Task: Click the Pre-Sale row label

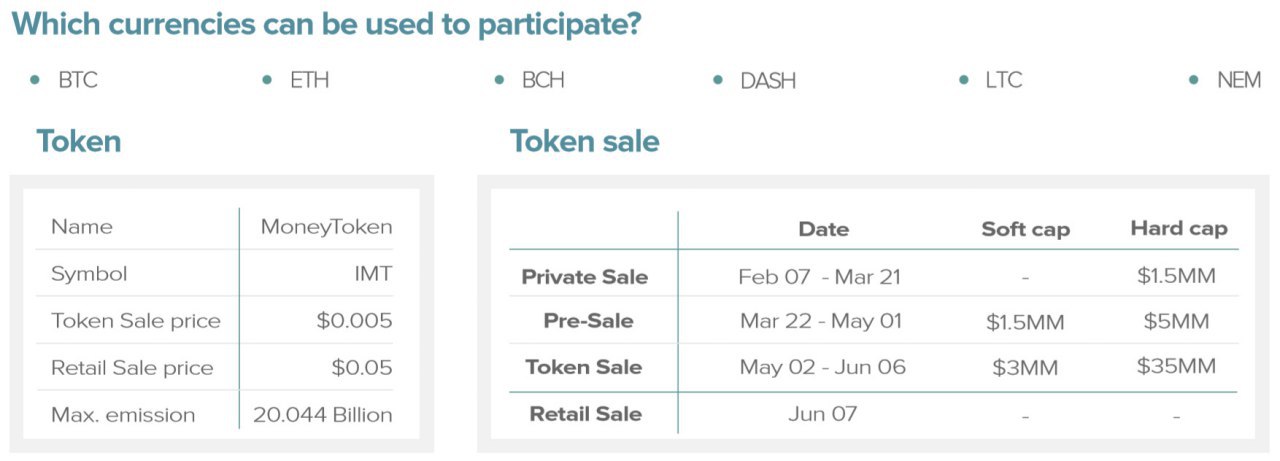Action: point(588,321)
